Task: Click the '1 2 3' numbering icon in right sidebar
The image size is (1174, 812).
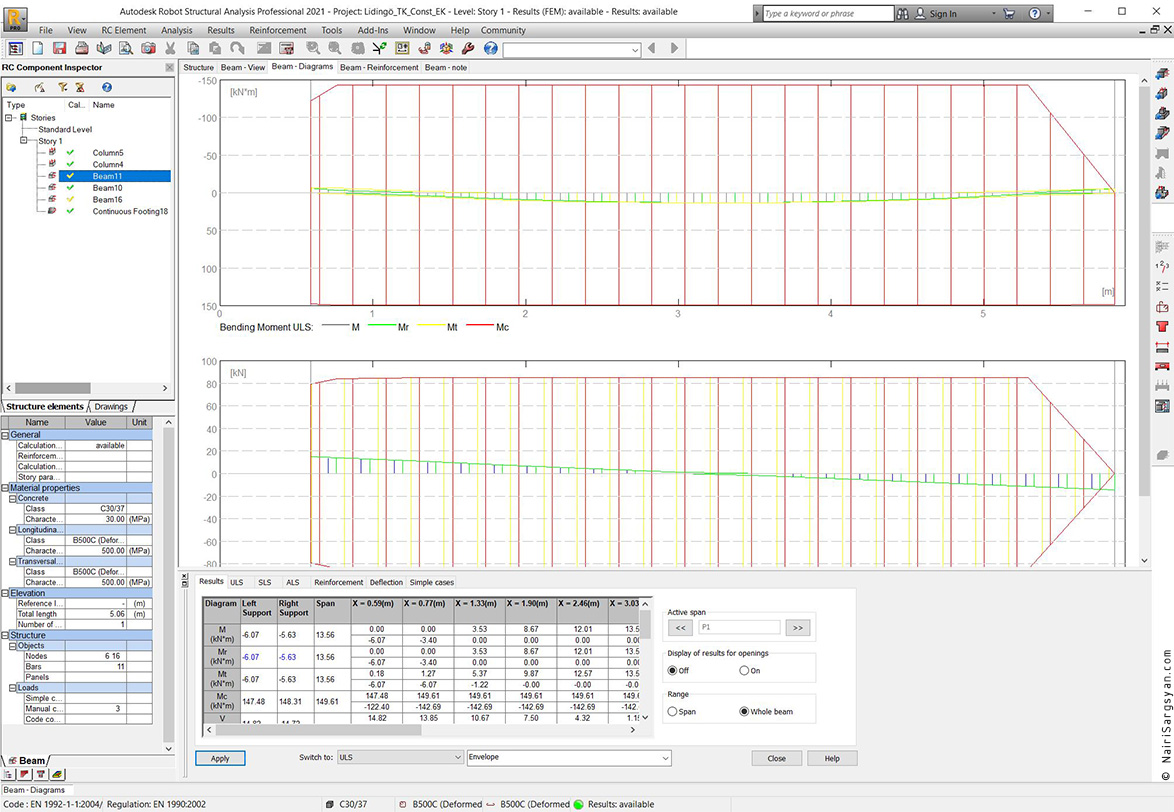Action: 1162,266
